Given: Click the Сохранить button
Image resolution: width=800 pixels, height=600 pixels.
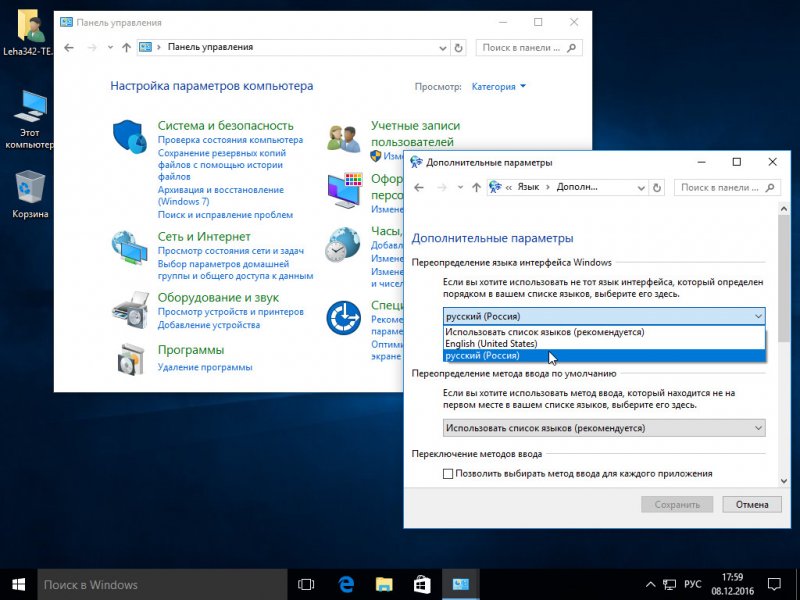Looking at the screenshot, I should click(x=677, y=505).
